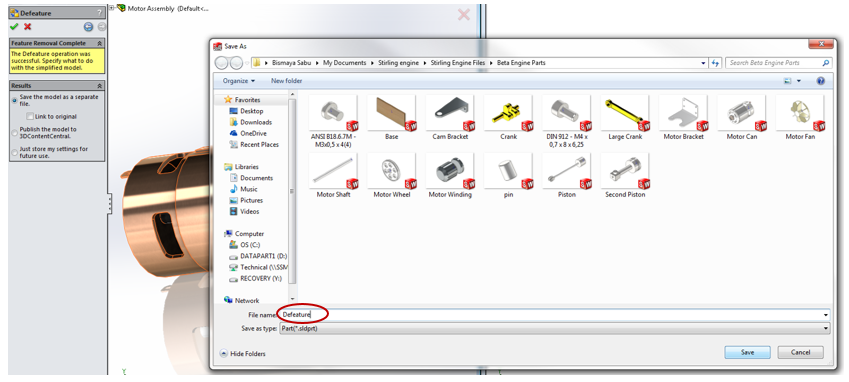This screenshot has width=849, height=382.
Task: Open the Save as type dropdown
Action: pyautogui.click(x=826, y=328)
